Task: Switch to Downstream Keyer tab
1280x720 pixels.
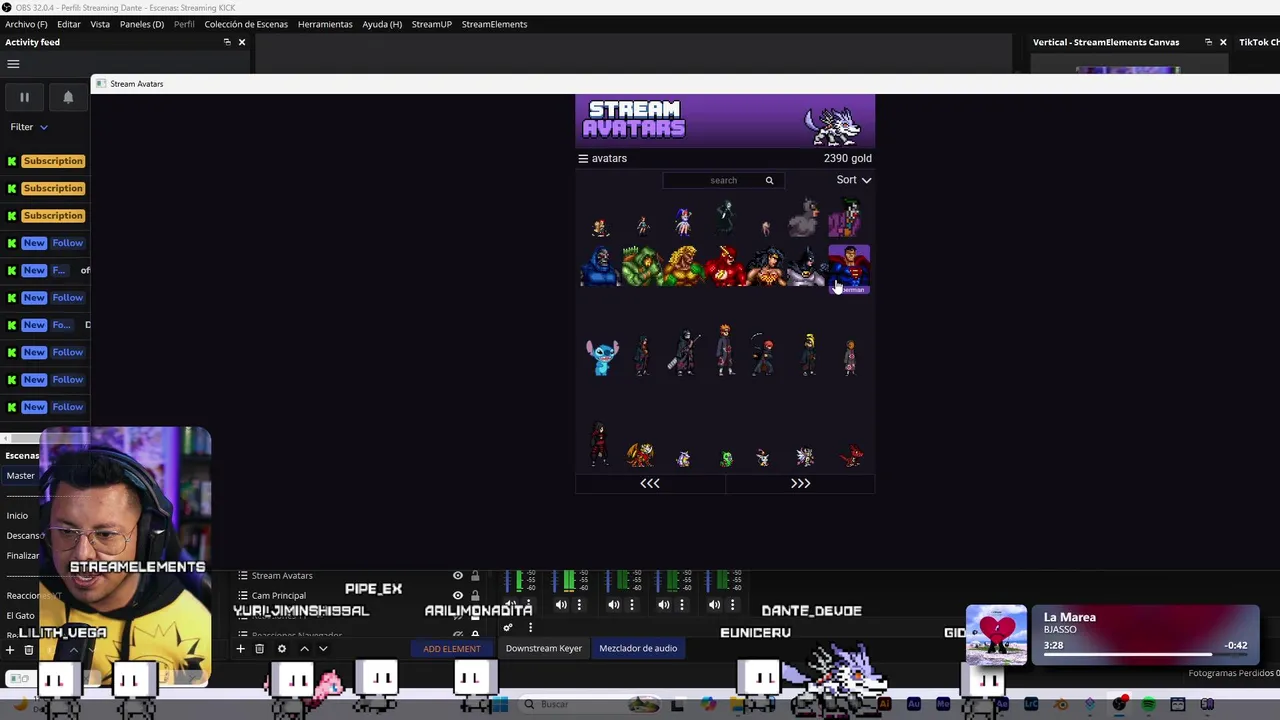Action: (x=543, y=648)
